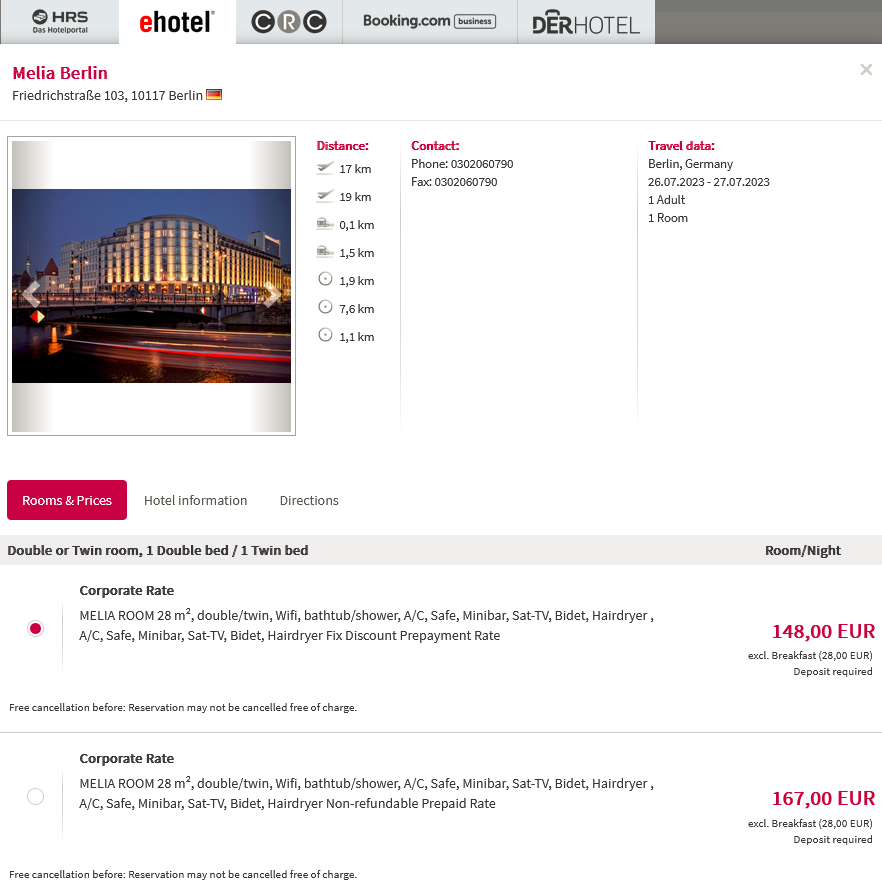This screenshot has width=882, height=882.
Task: Select the 167,00 EUR corporate rate
Action: coord(35,796)
